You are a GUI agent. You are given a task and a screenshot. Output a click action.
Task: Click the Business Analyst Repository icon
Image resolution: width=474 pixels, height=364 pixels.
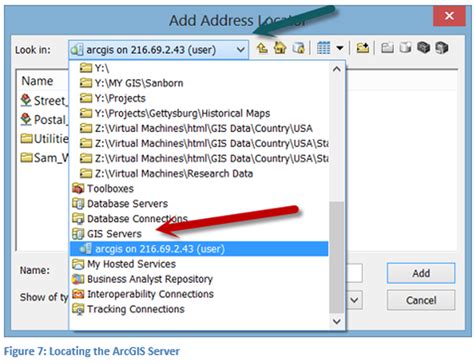78,279
